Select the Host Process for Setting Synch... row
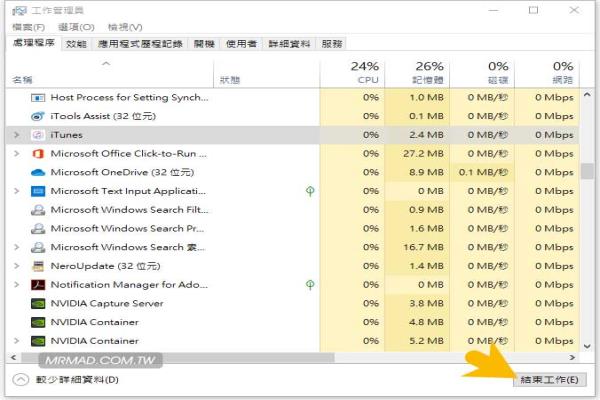 pyautogui.click(x=293, y=98)
